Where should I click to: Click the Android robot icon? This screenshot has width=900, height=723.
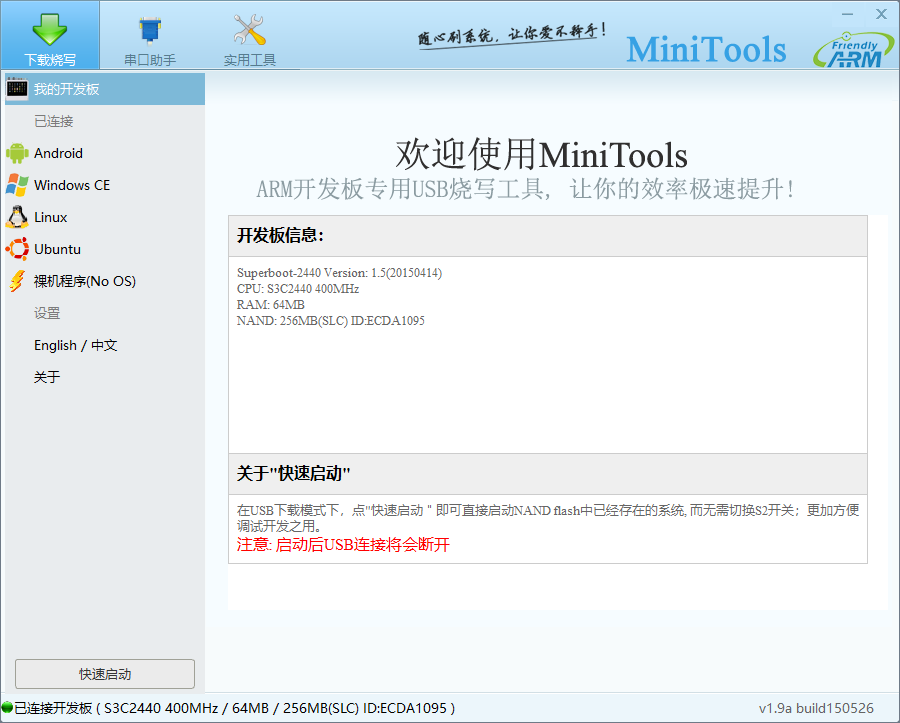(17, 153)
